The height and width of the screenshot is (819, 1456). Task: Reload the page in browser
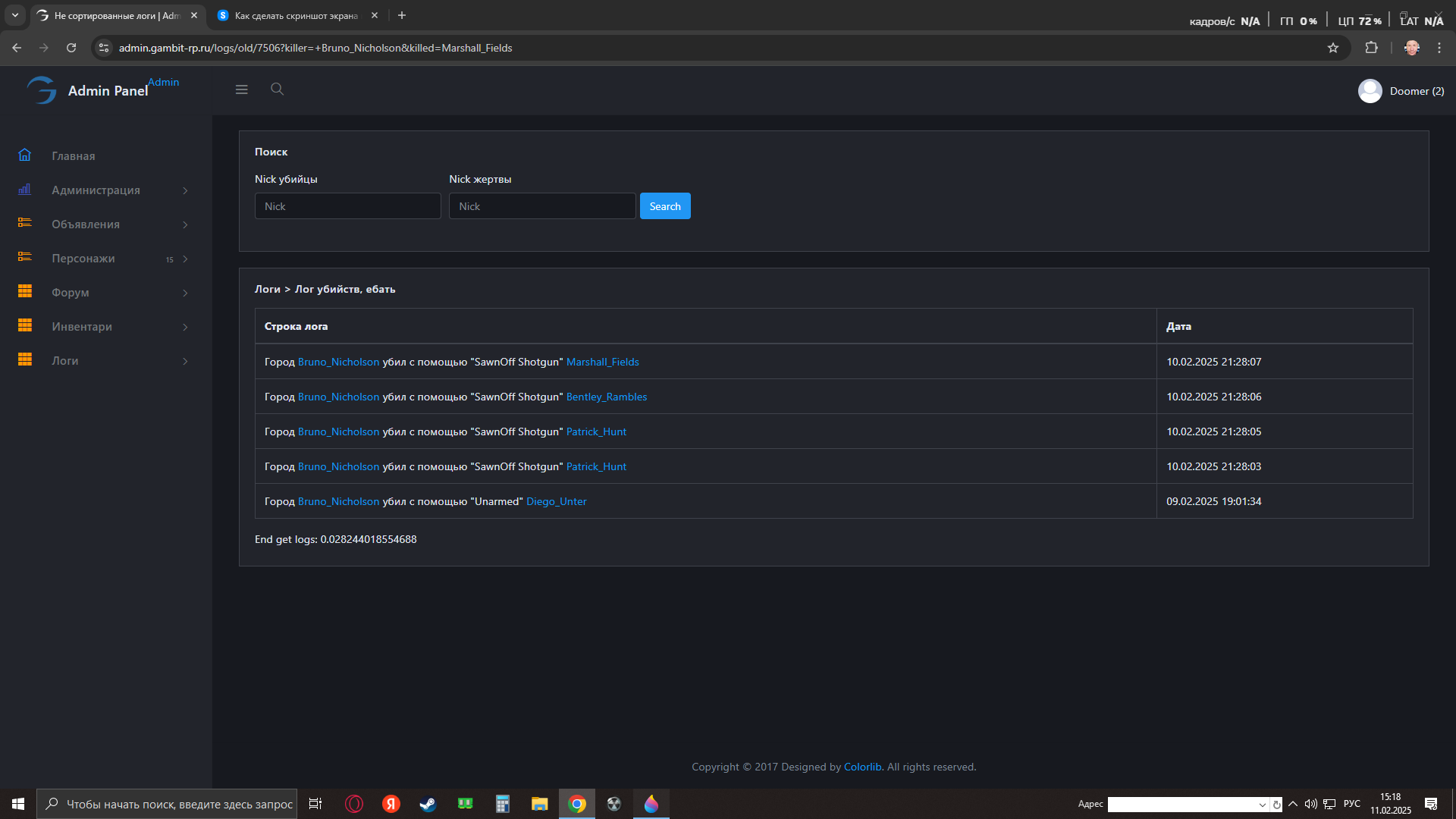[x=71, y=48]
